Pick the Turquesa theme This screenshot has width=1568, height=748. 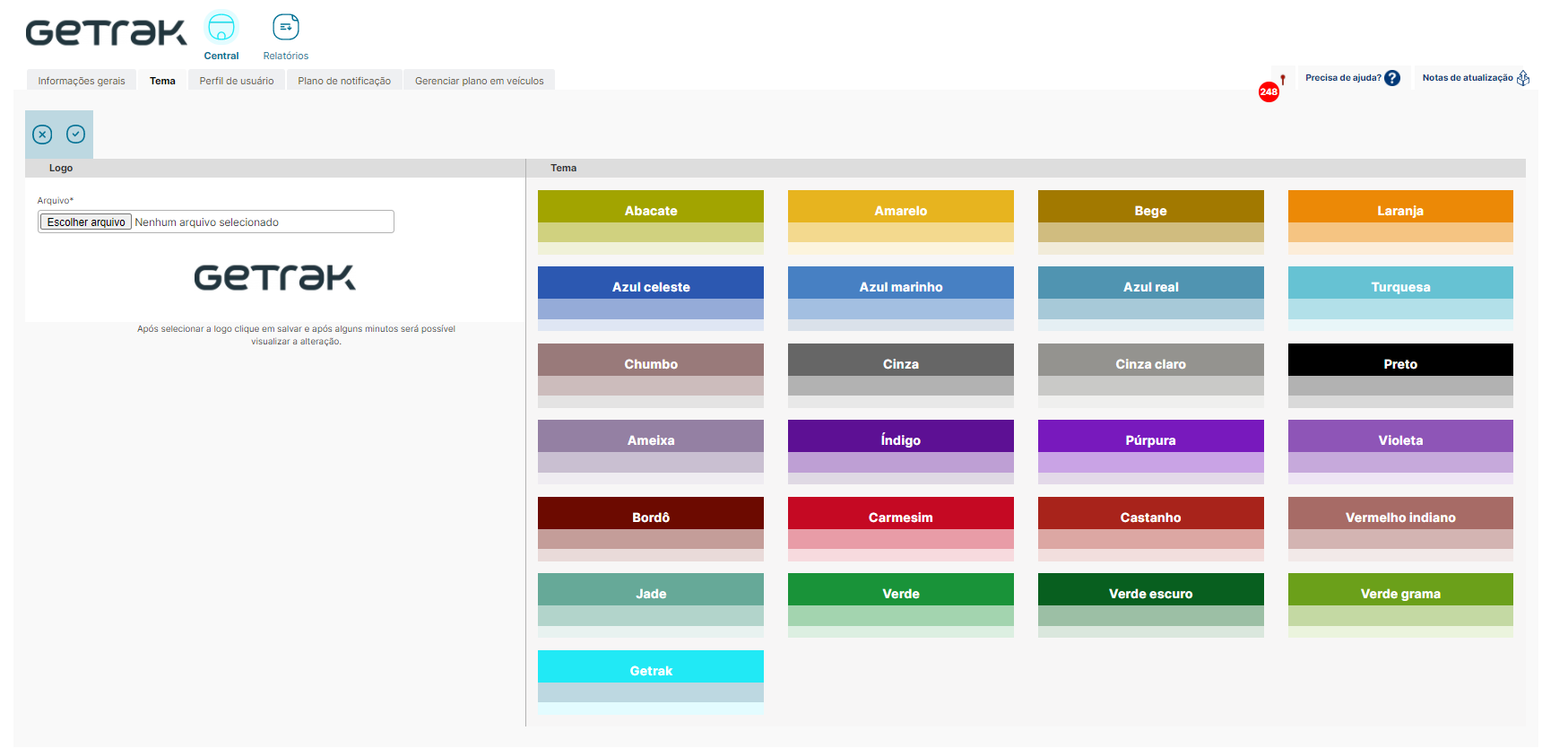pos(1400,299)
